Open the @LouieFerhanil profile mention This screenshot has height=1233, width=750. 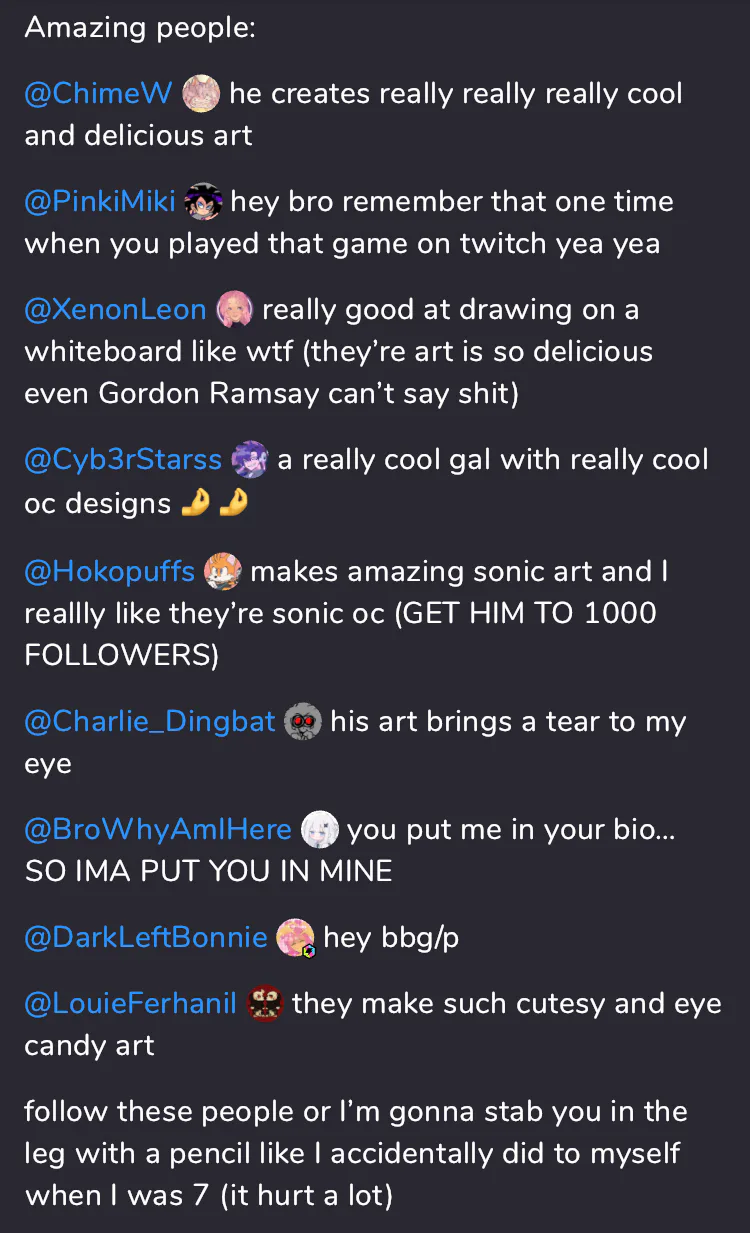point(130,1004)
